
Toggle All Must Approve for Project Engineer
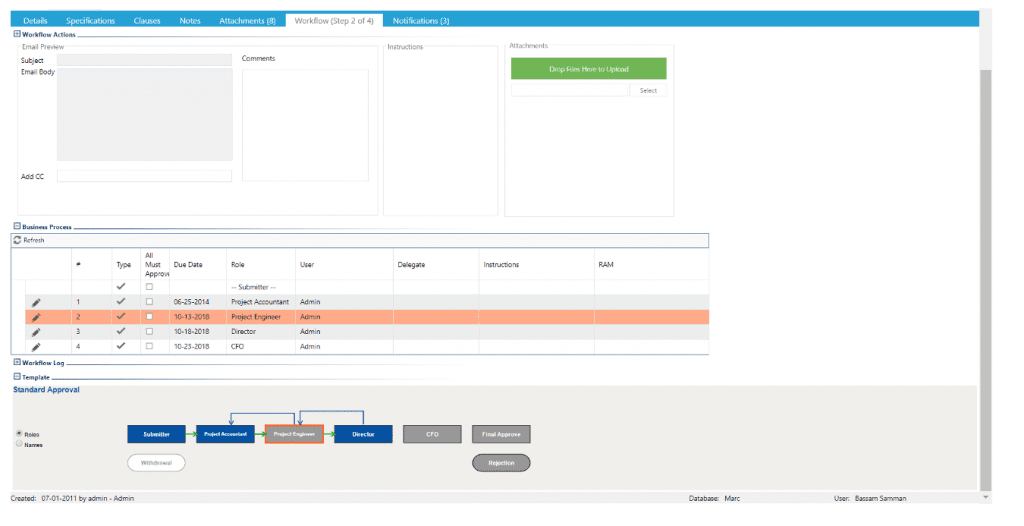(149, 317)
